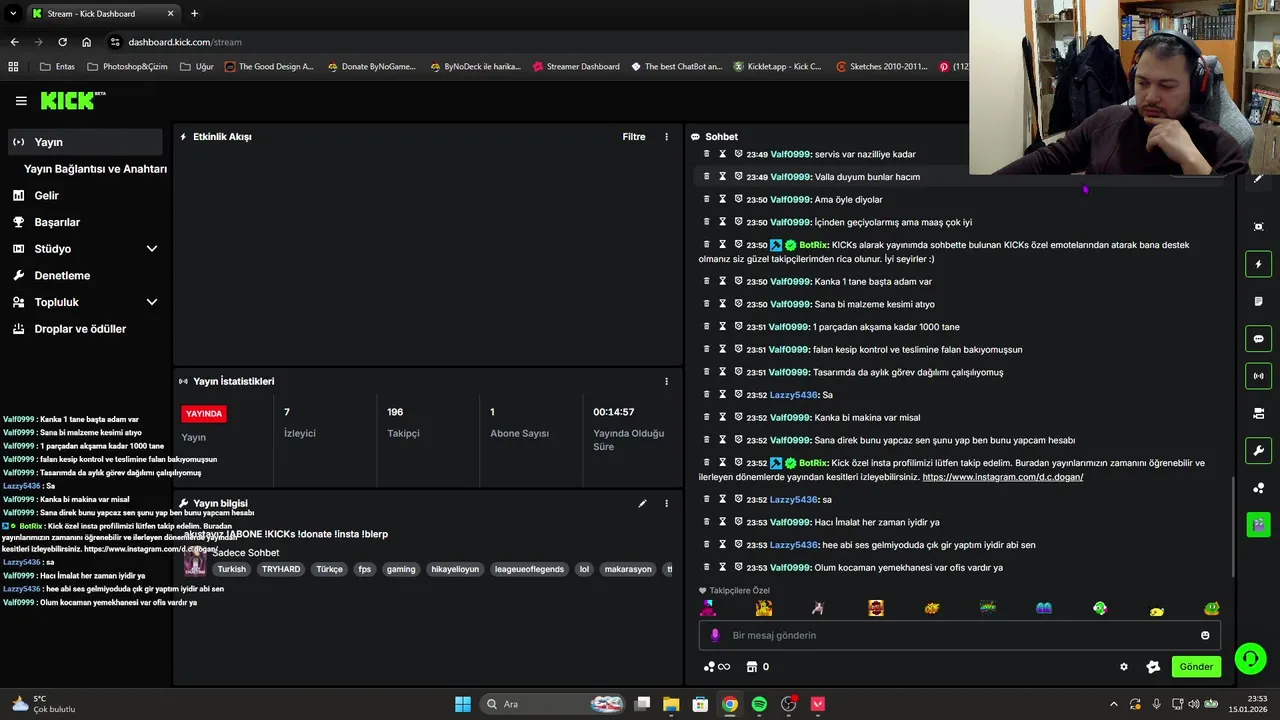Click the star-shaped icon beside Gönder
This screenshot has height=720, width=1280.
(1153, 667)
